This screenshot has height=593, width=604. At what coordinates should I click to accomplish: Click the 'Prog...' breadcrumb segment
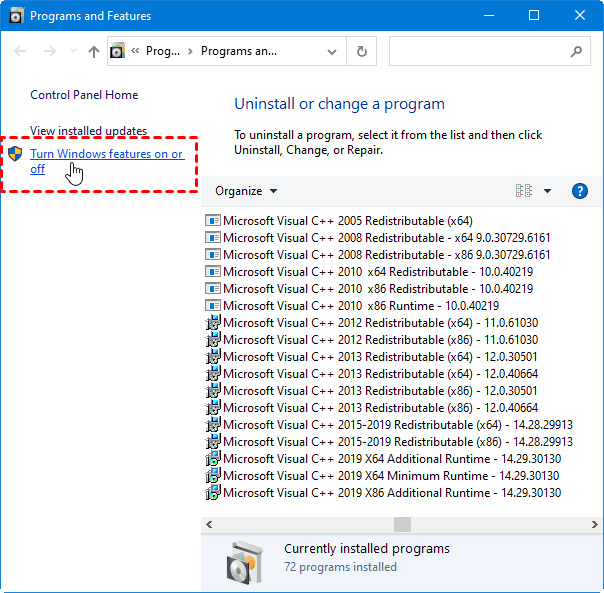click(163, 51)
